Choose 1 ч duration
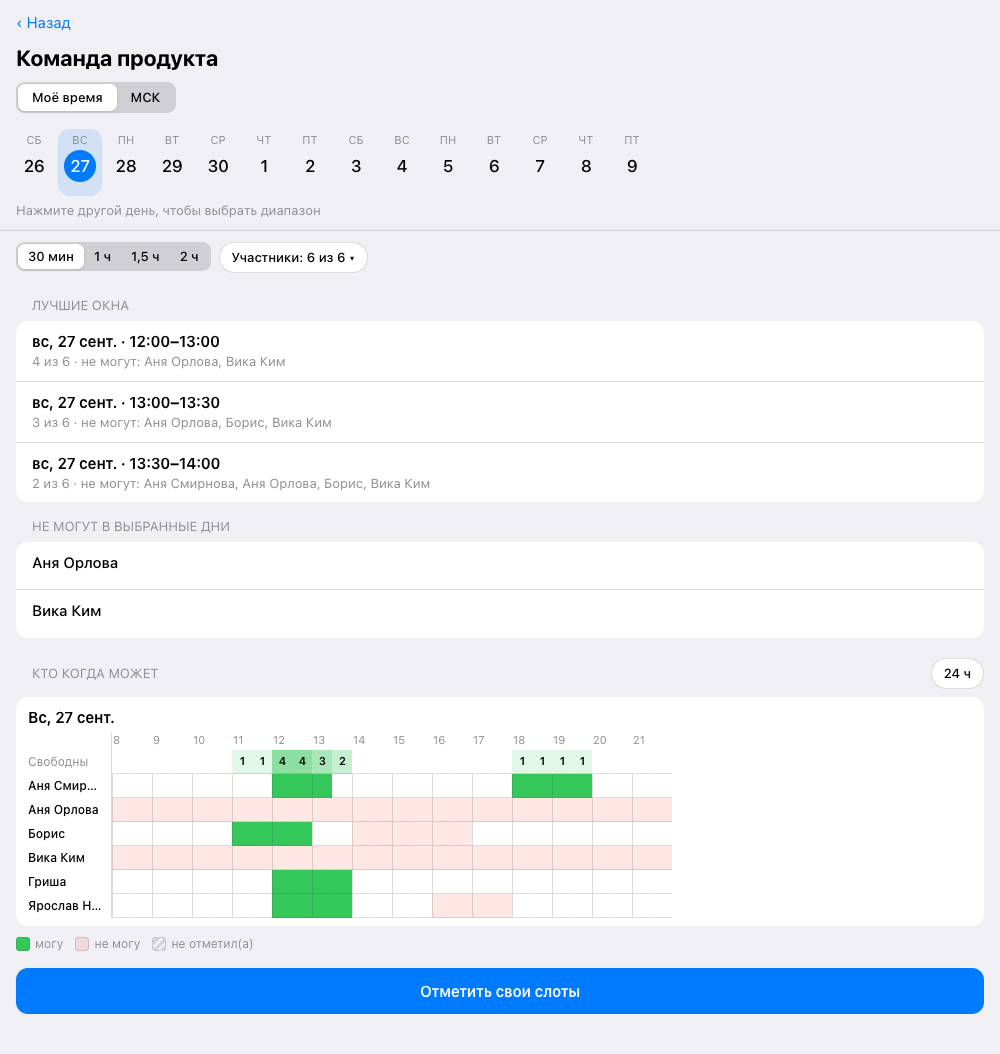 click(x=102, y=257)
